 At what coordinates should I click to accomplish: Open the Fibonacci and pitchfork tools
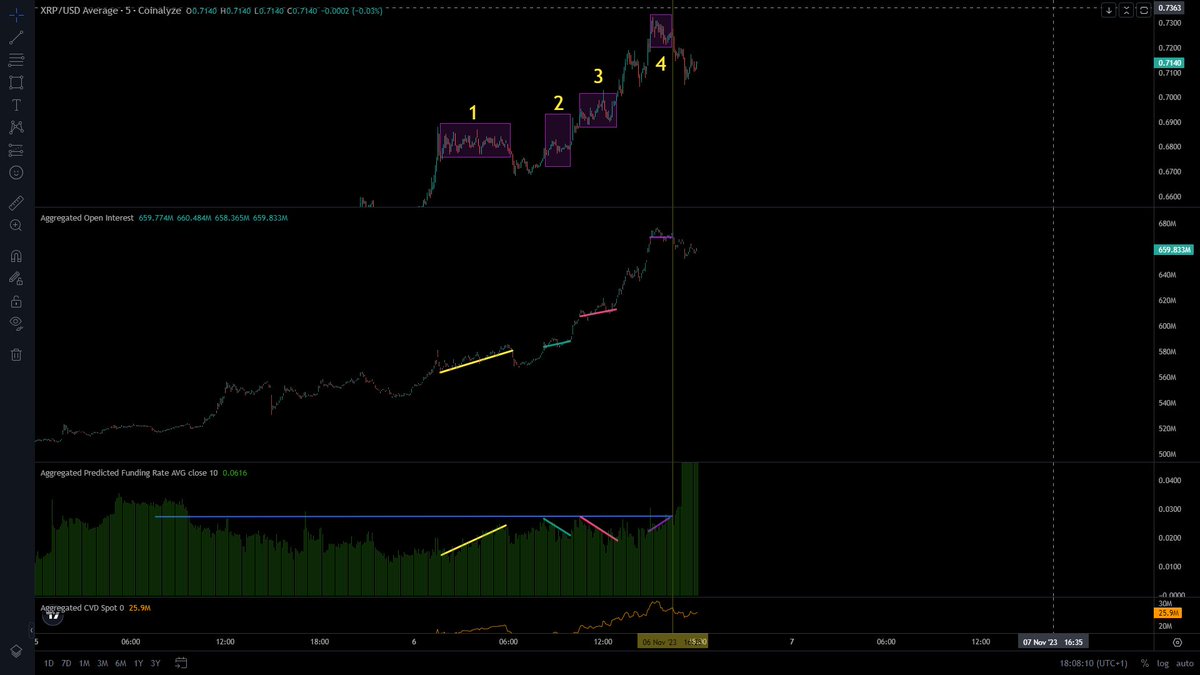tap(16, 60)
